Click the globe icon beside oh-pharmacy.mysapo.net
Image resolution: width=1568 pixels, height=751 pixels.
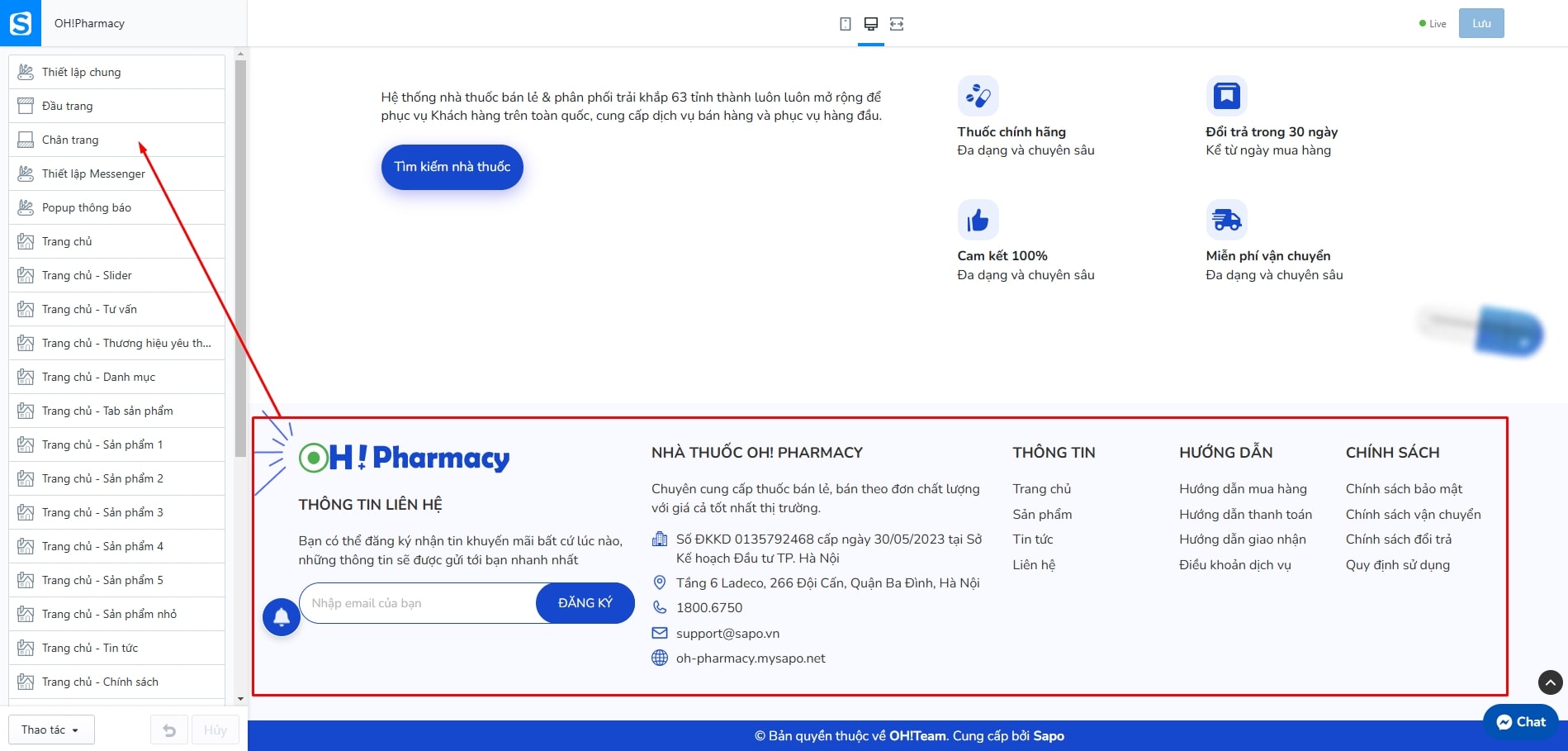[x=660, y=658]
